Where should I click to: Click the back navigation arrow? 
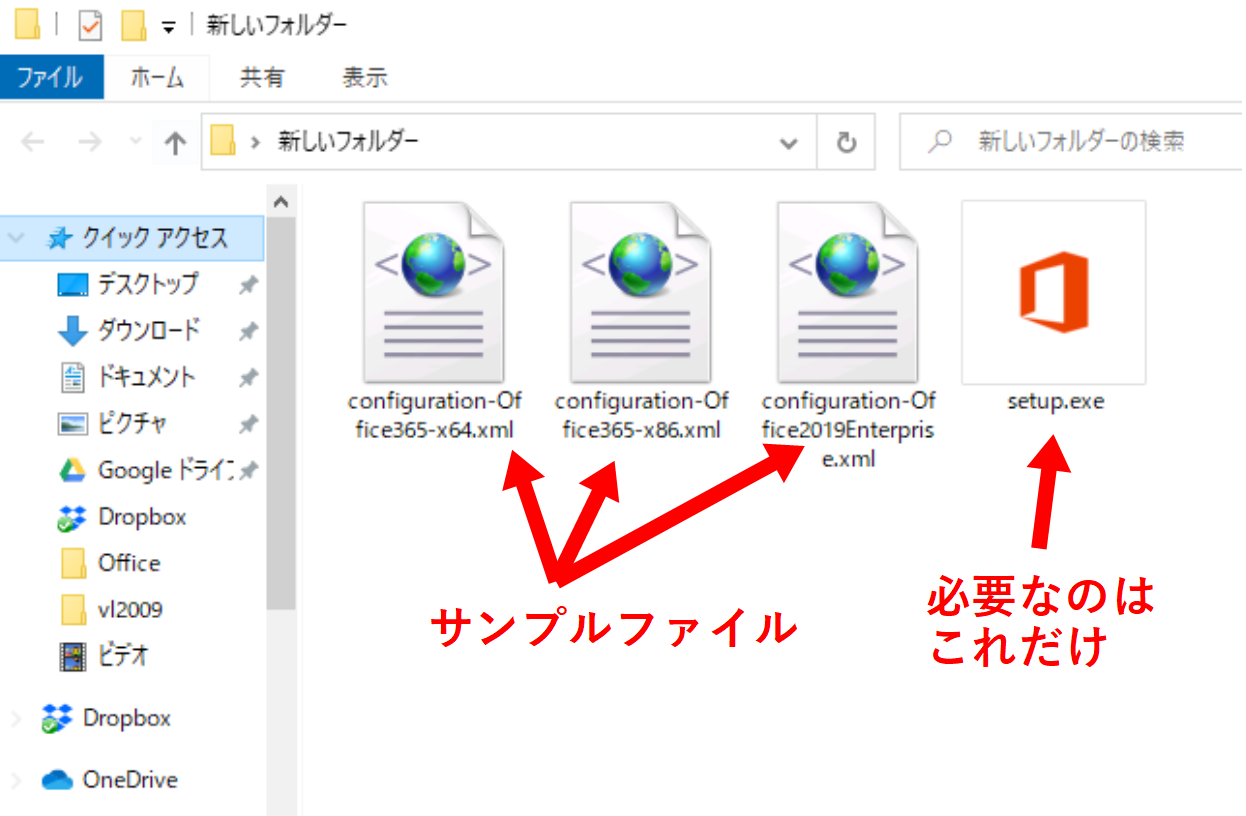click(x=33, y=143)
